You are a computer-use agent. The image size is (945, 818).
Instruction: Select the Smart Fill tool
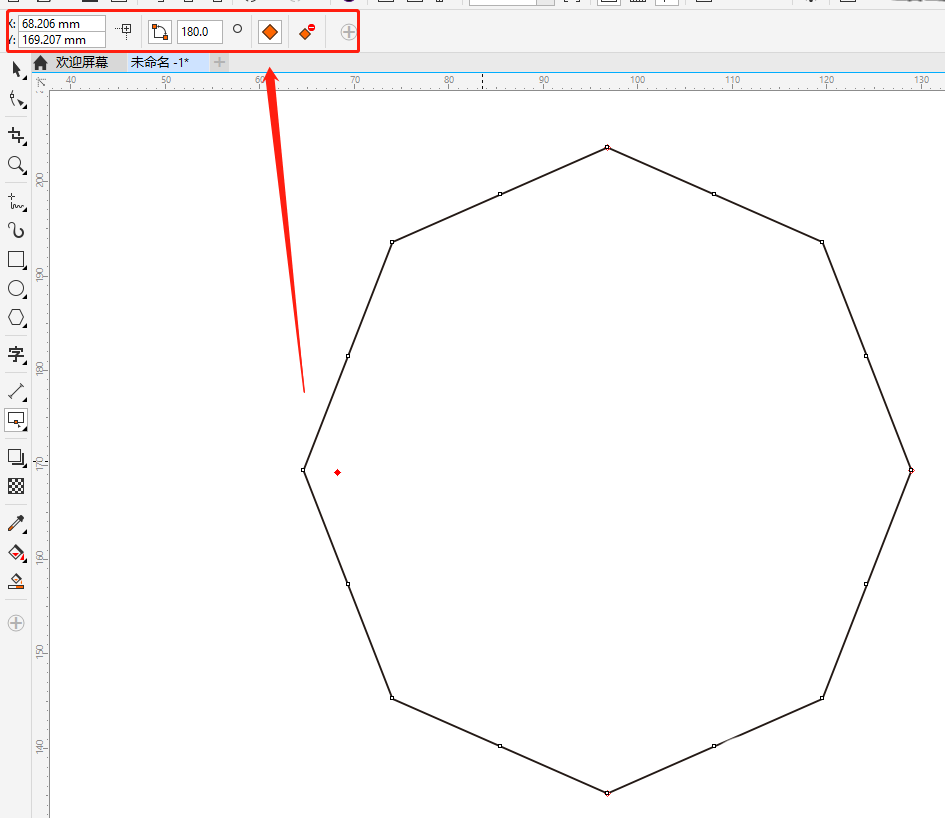[x=16, y=581]
